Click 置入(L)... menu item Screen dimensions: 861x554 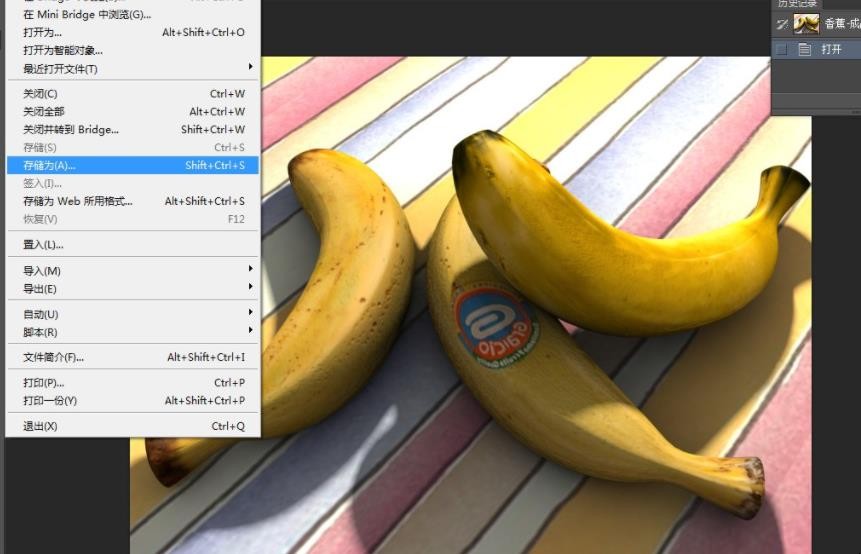132,244
